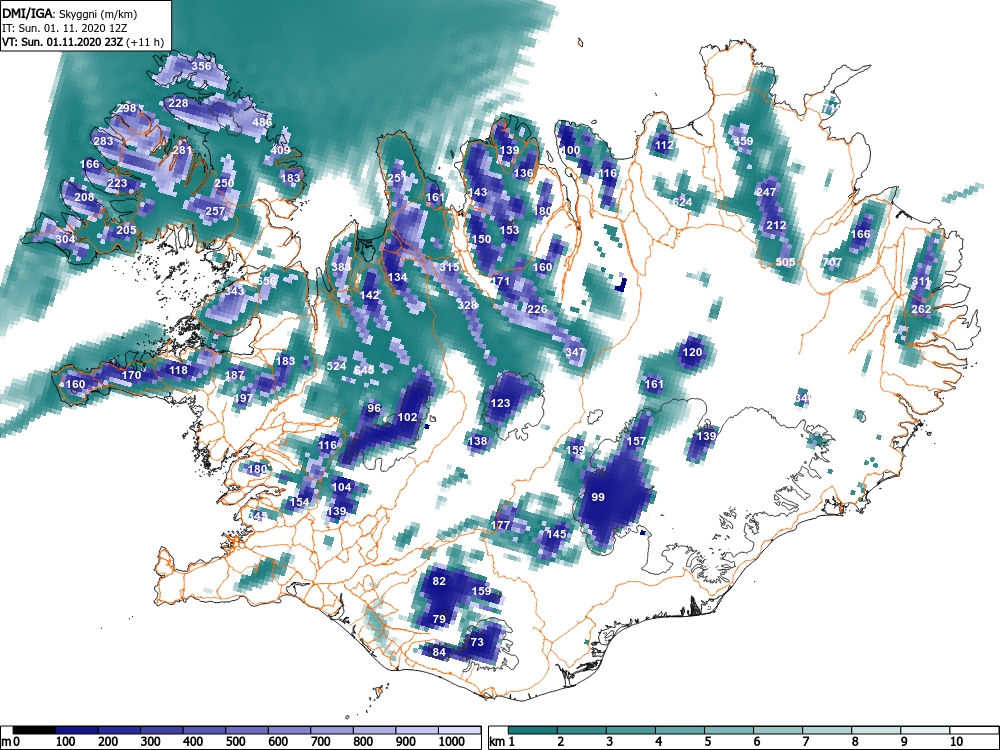This screenshot has height=750, width=1000.
Task: Click the map value 123
Action: pyautogui.click(x=500, y=403)
